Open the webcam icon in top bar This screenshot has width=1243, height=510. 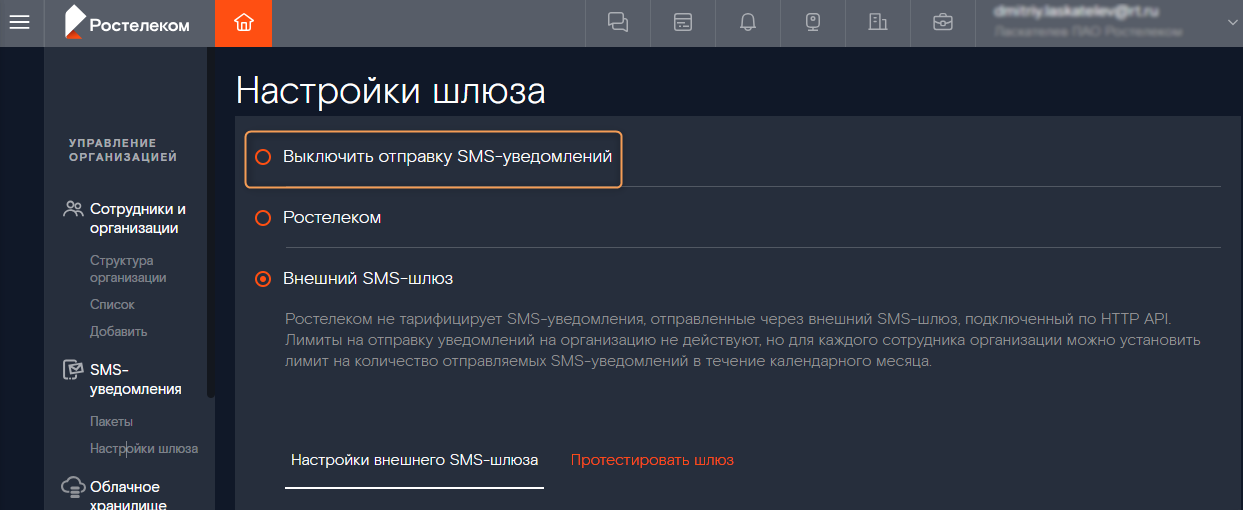(x=813, y=23)
